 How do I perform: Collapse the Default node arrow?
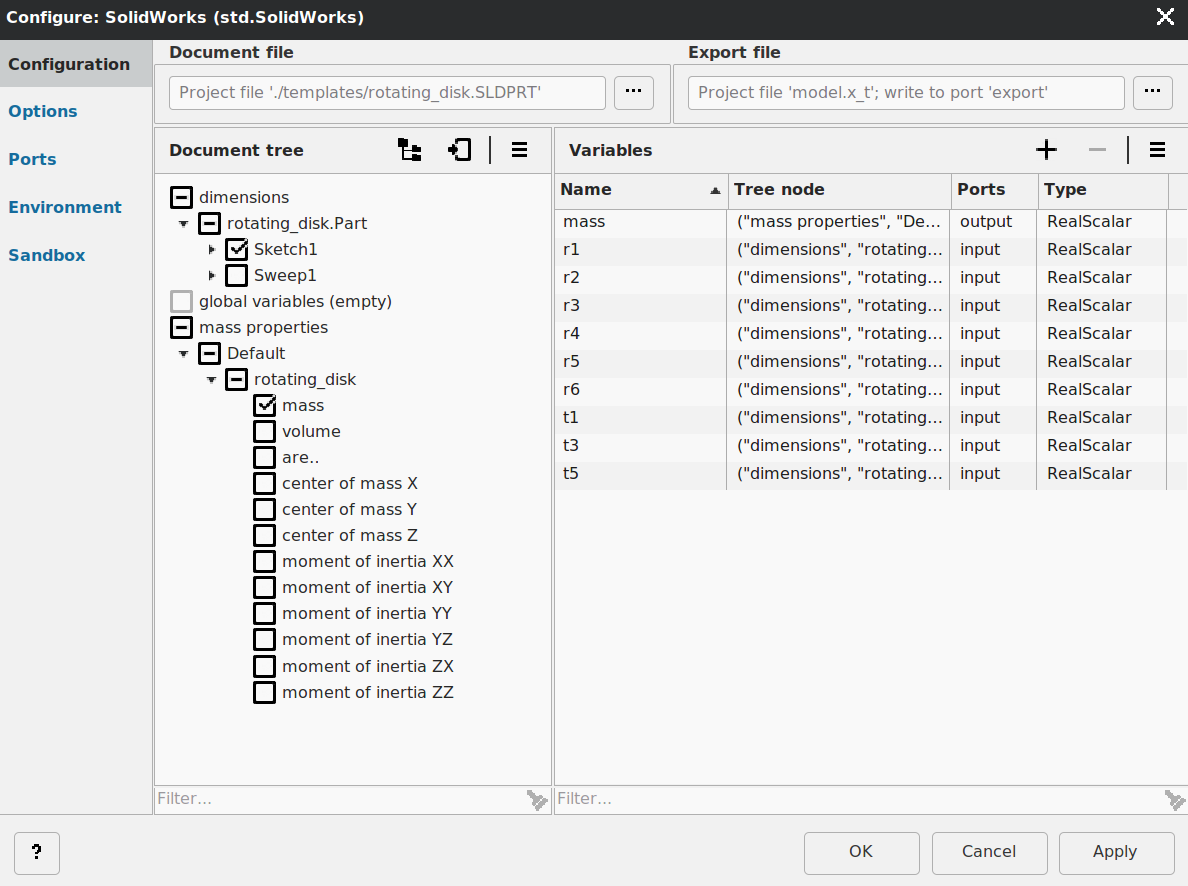pos(183,354)
